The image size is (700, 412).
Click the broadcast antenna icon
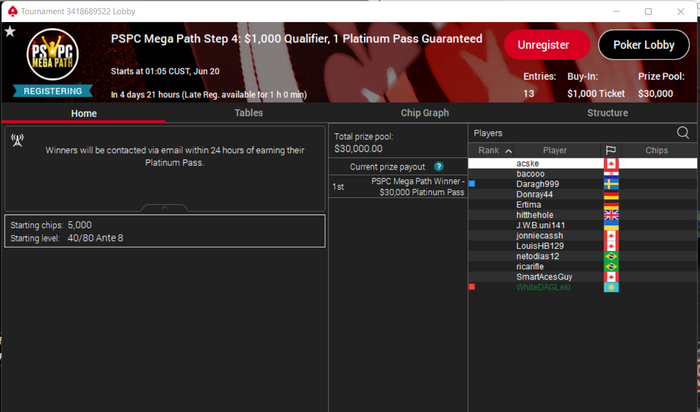point(17,140)
